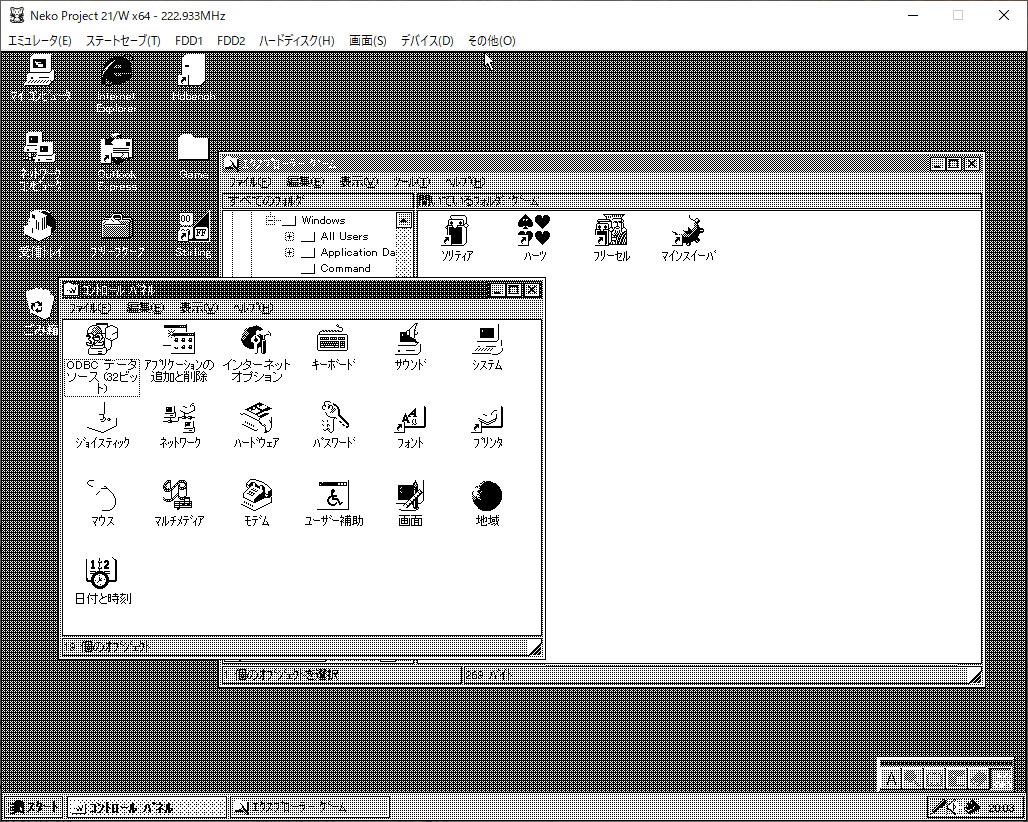
Task: Click the 20:03 taskbar clock
Action: [1002, 808]
